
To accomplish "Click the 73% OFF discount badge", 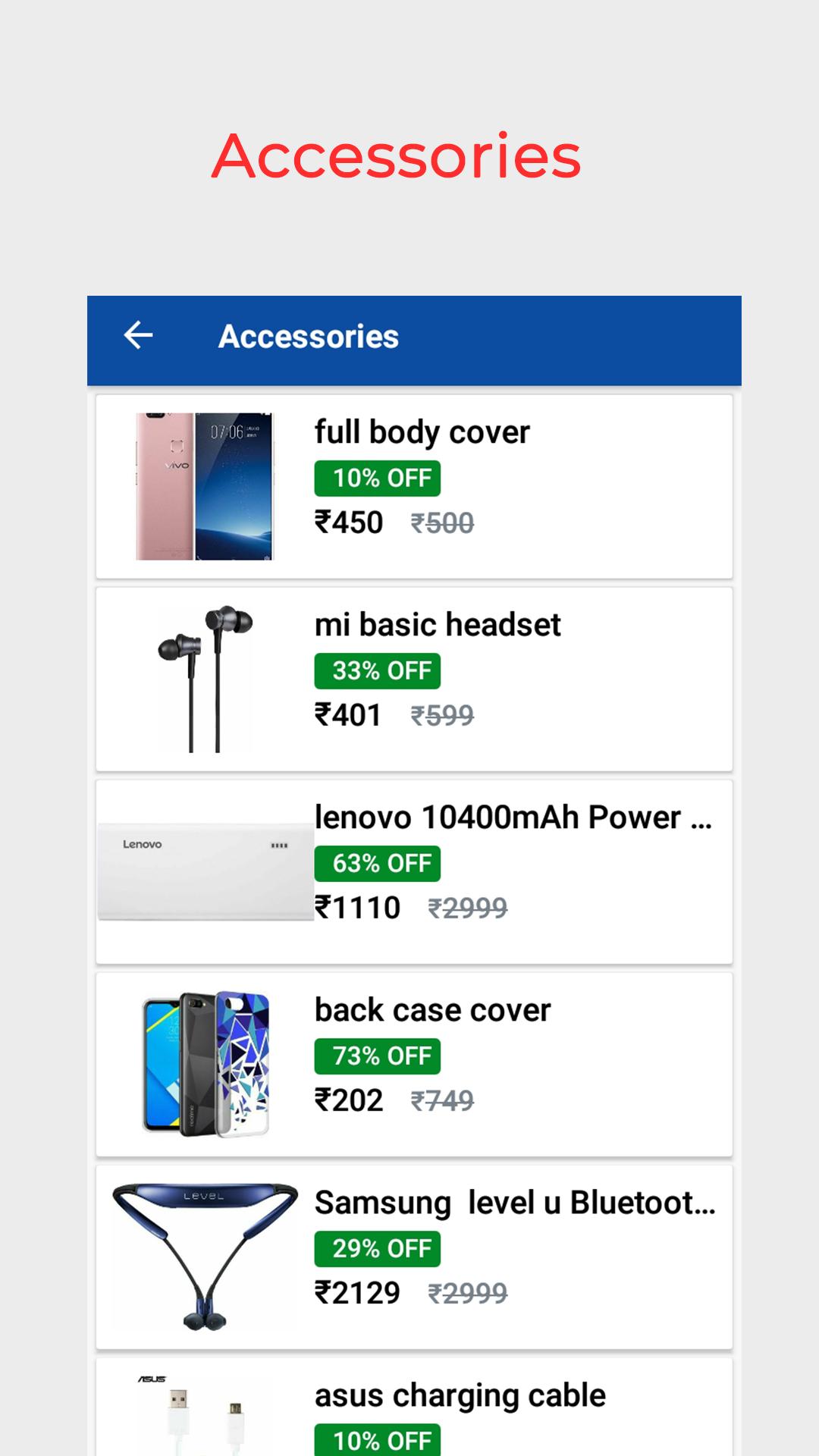I will pos(378,1056).
